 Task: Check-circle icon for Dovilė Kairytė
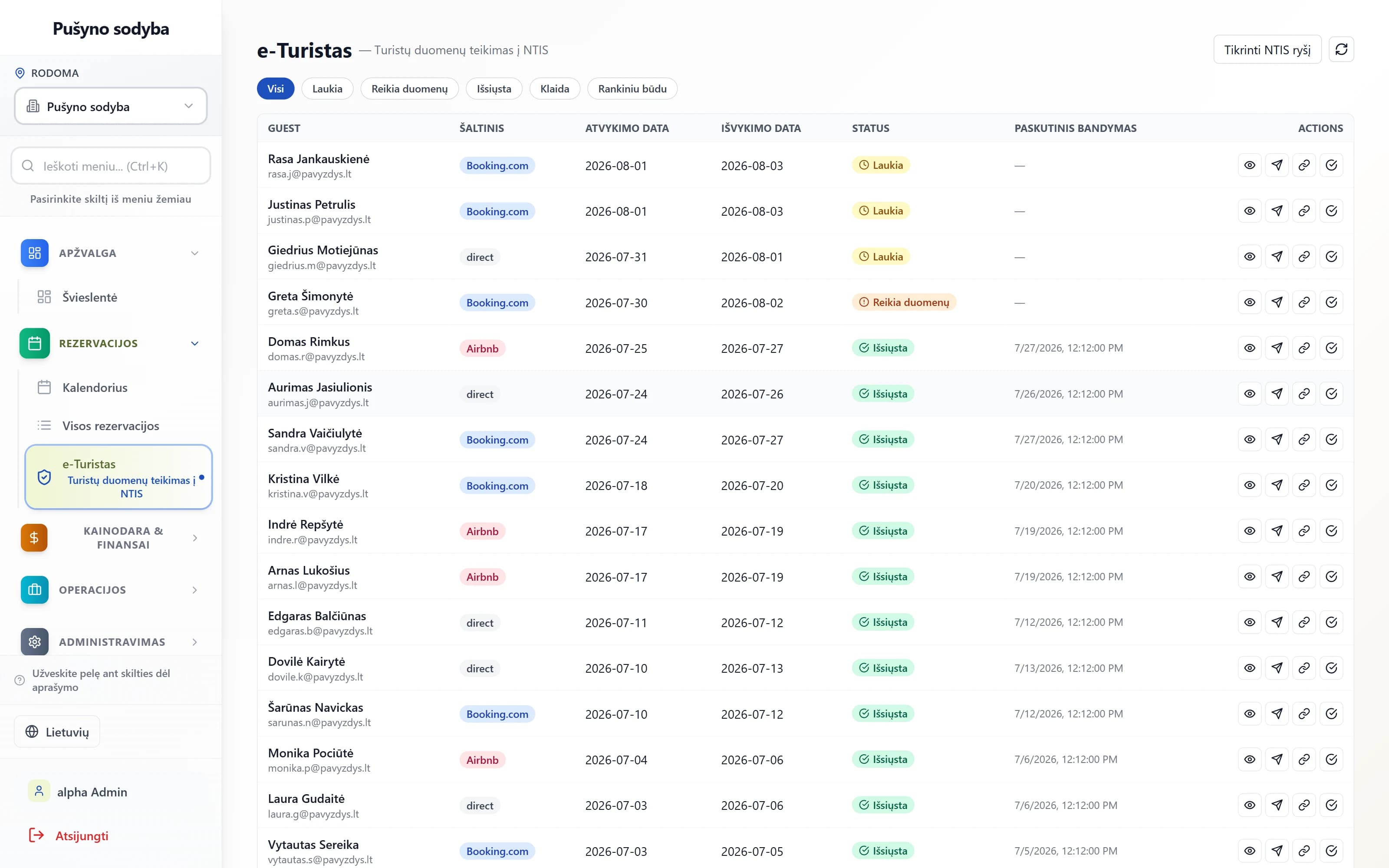coord(1331,668)
